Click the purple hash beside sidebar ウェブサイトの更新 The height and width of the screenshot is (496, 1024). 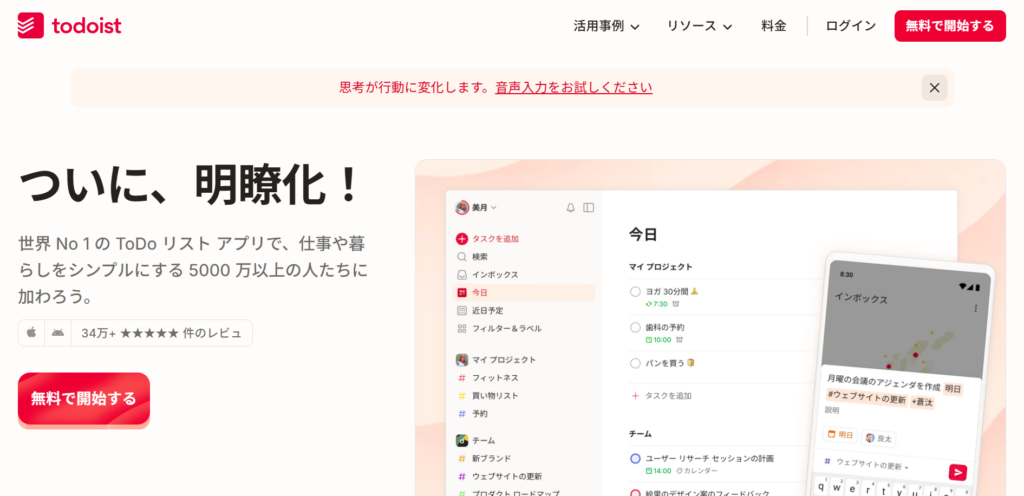(x=462, y=476)
